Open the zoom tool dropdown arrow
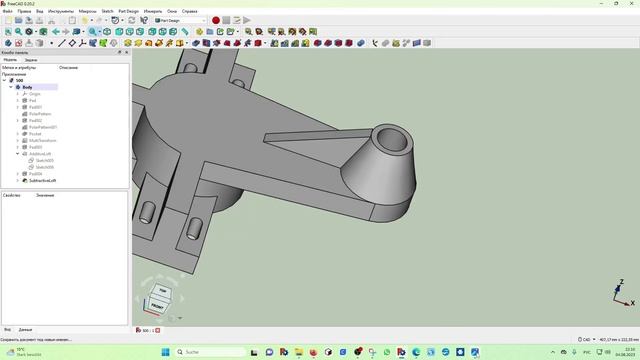Image resolution: width=640 pixels, height=360 pixels. tap(100, 31)
